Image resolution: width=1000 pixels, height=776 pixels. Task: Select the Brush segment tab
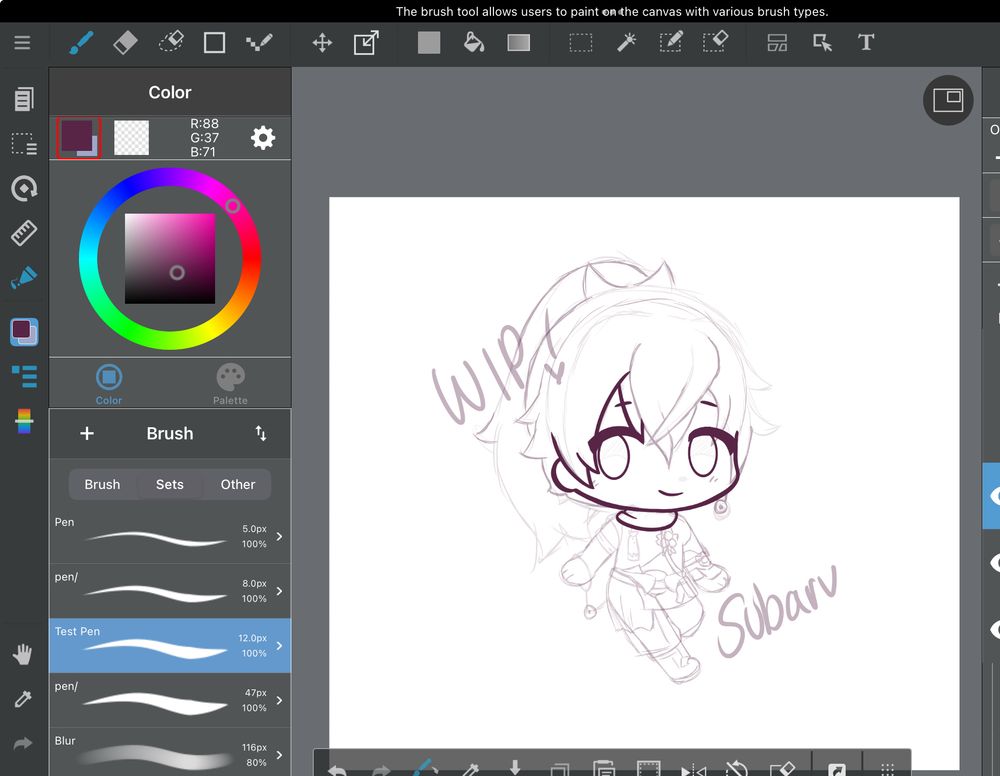click(102, 485)
